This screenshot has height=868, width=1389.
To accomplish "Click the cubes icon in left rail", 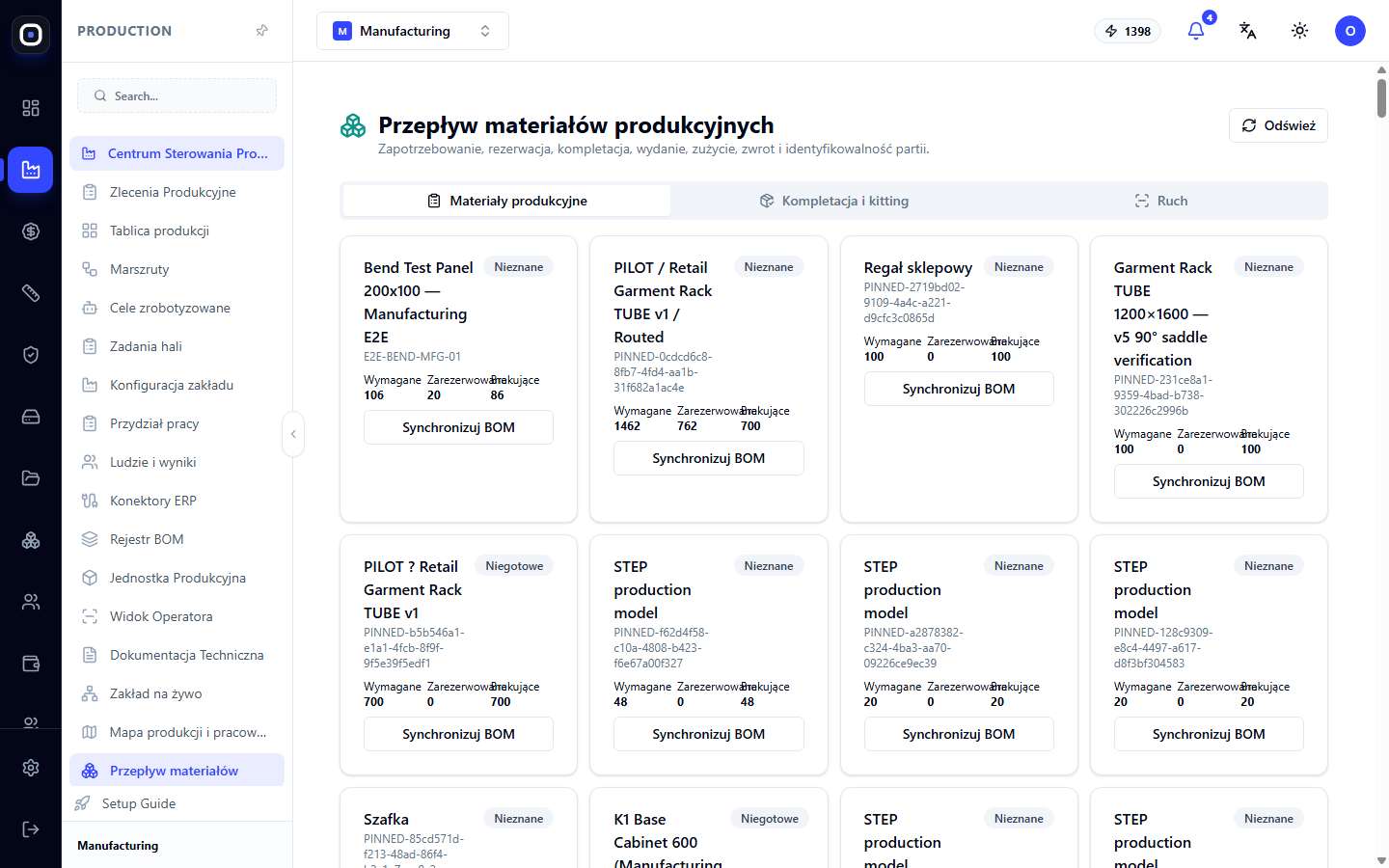I will (x=31, y=540).
